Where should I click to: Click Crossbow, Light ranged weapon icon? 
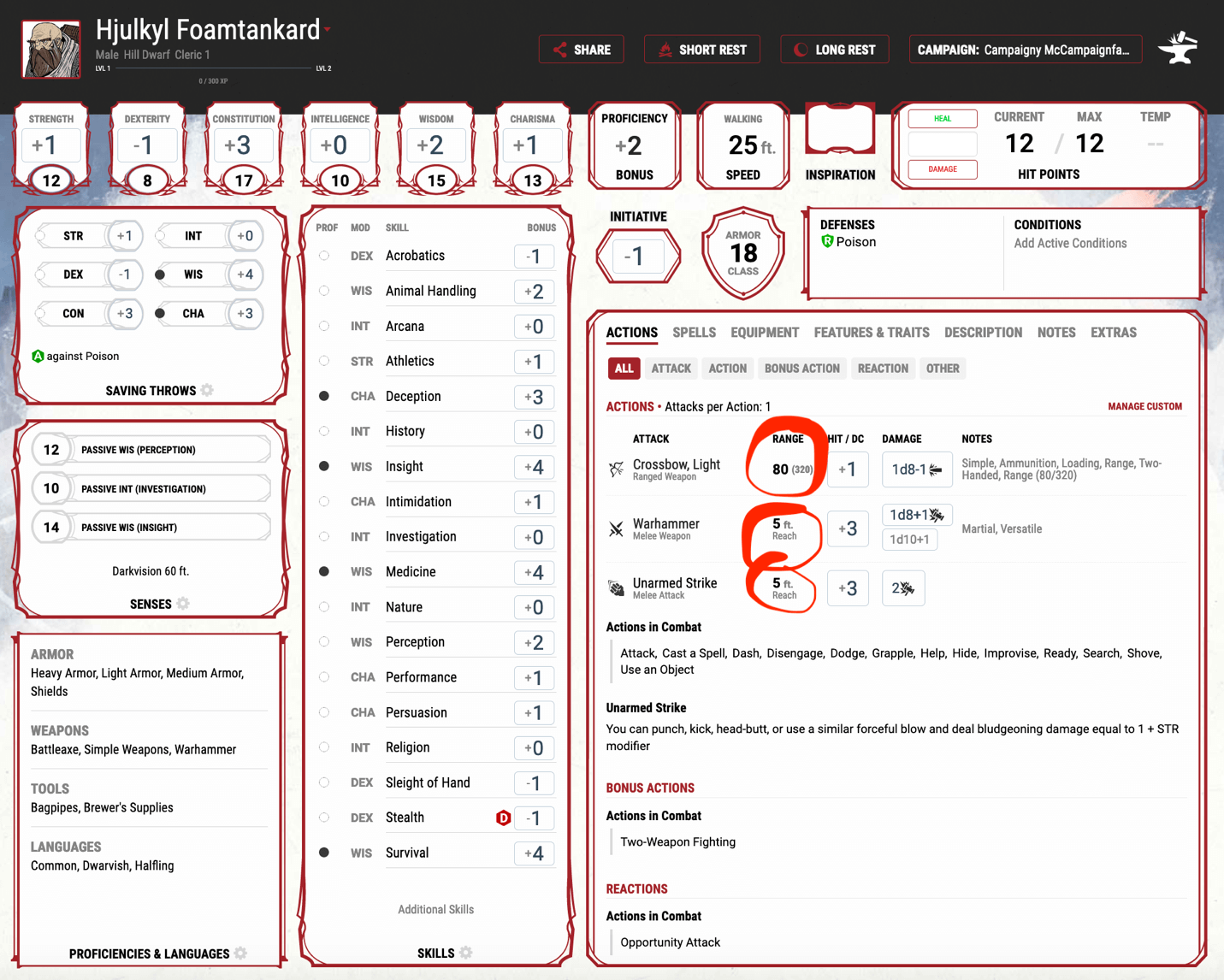[x=616, y=469]
